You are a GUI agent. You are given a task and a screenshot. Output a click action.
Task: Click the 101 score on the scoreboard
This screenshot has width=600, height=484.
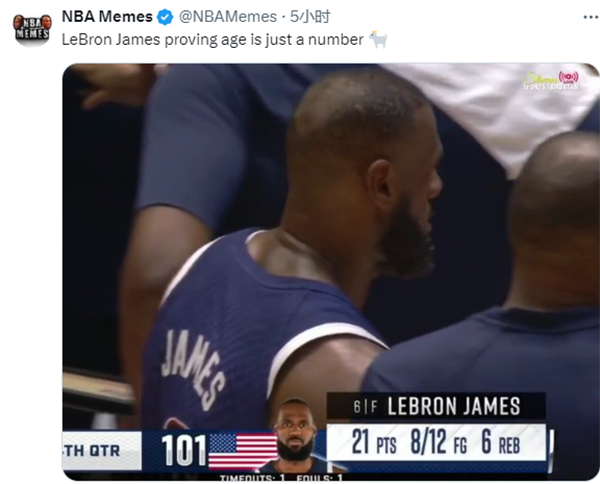click(184, 451)
